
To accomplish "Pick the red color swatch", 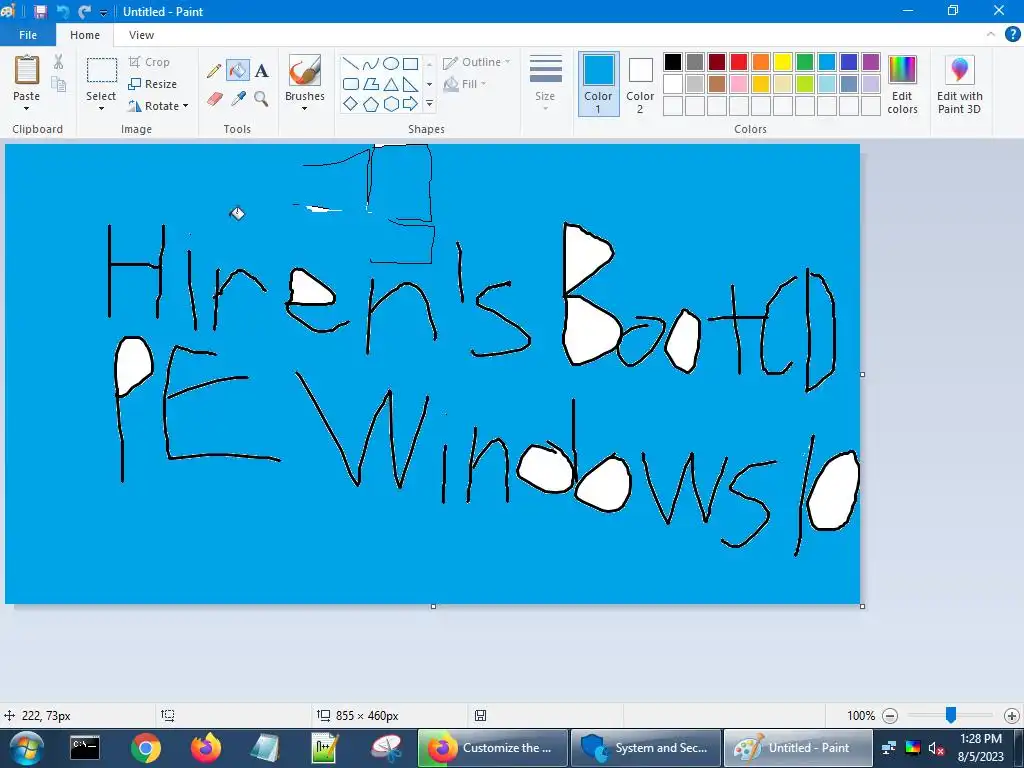I will pos(739,62).
